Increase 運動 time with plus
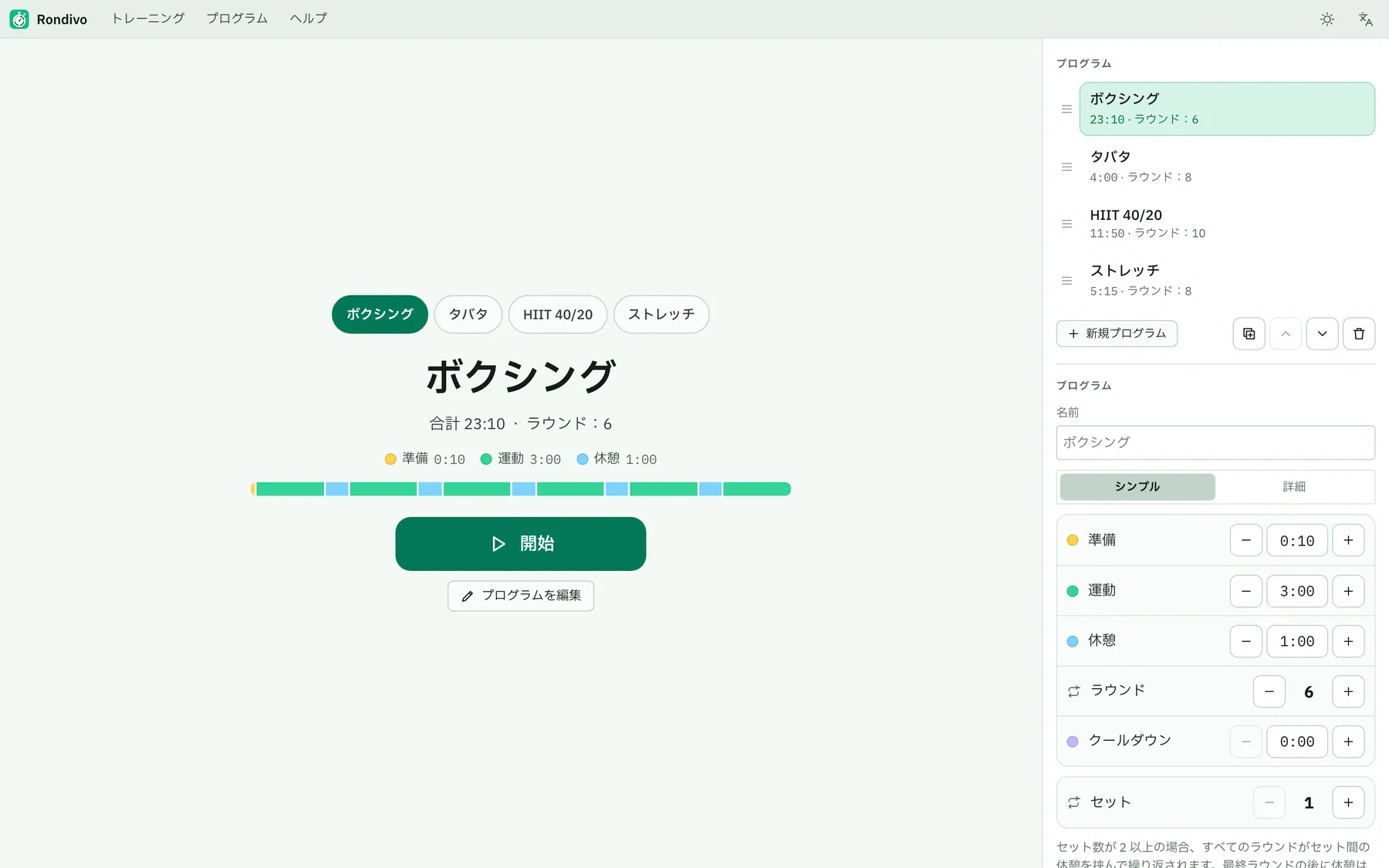The height and width of the screenshot is (868, 1389). [1348, 591]
